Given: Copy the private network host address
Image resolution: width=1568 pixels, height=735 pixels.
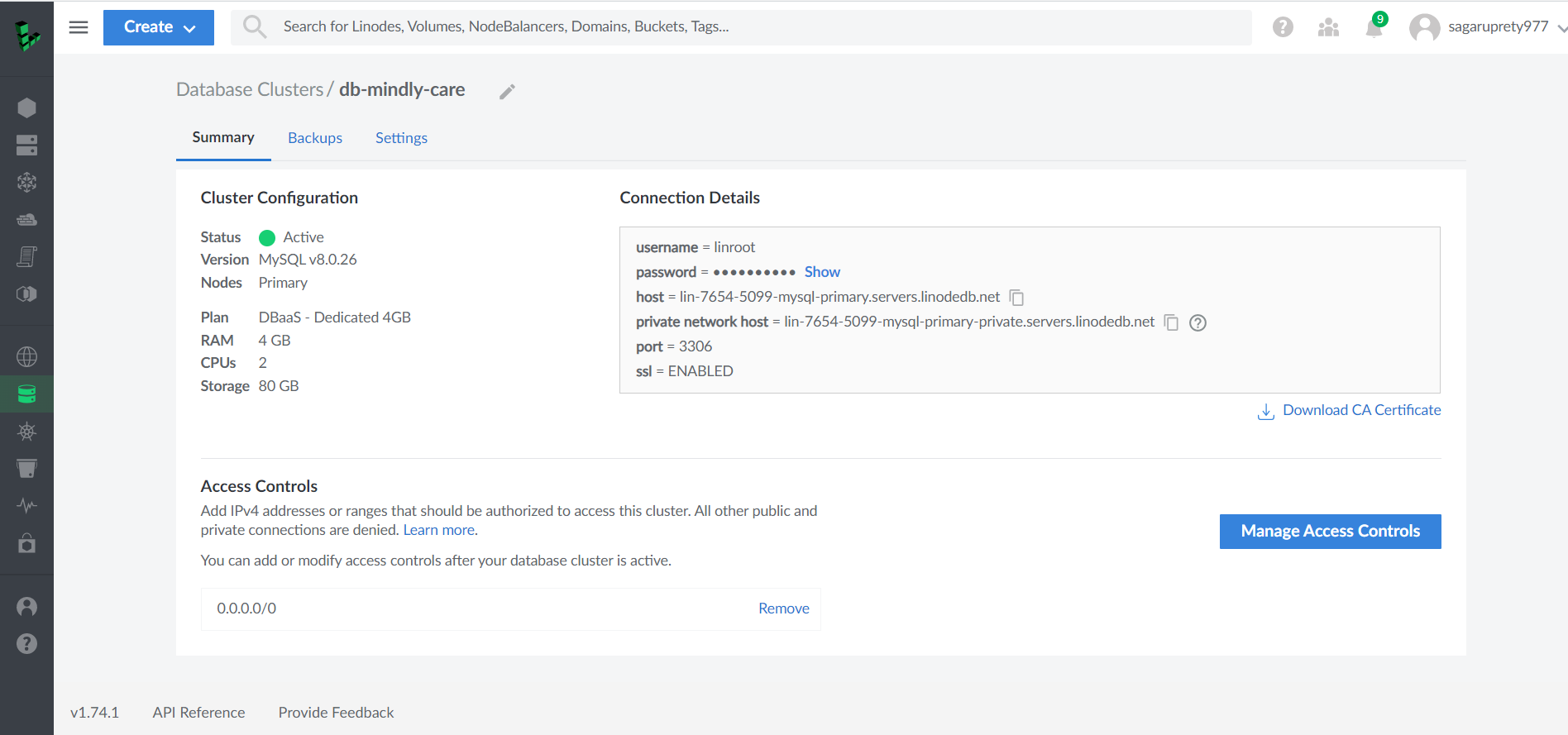Looking at the screenshot, I should [1171, 322].
